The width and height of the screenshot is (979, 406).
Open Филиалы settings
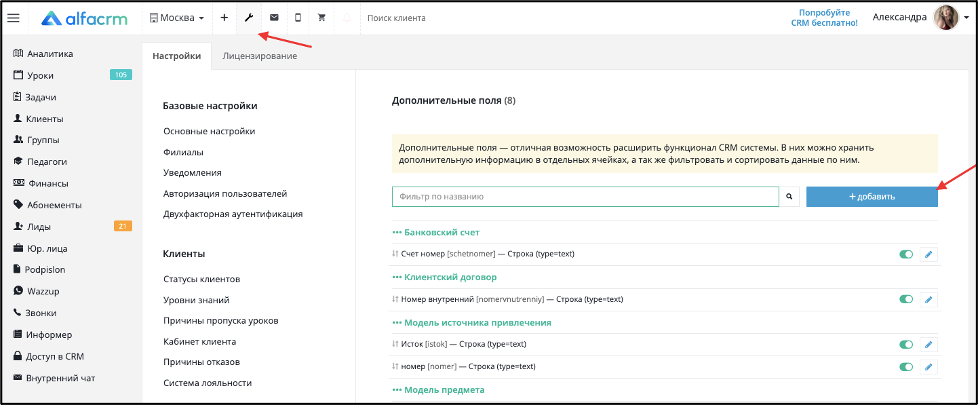coord(184,152)
